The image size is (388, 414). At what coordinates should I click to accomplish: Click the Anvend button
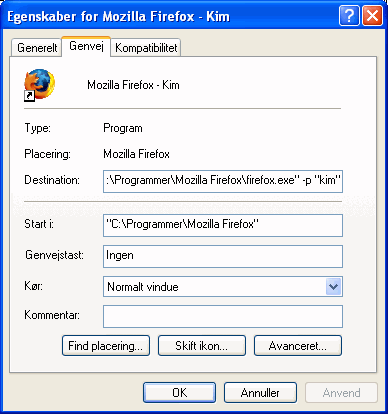click(x=341, y=393)
